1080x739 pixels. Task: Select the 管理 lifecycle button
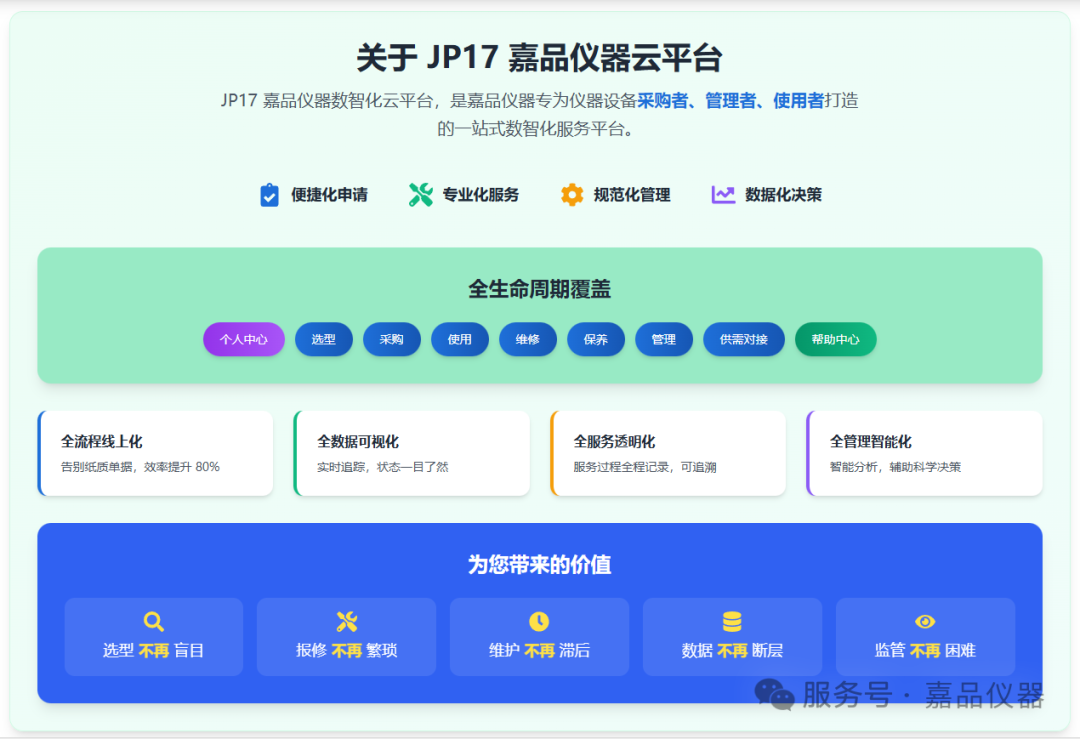[x=664, y=340]
